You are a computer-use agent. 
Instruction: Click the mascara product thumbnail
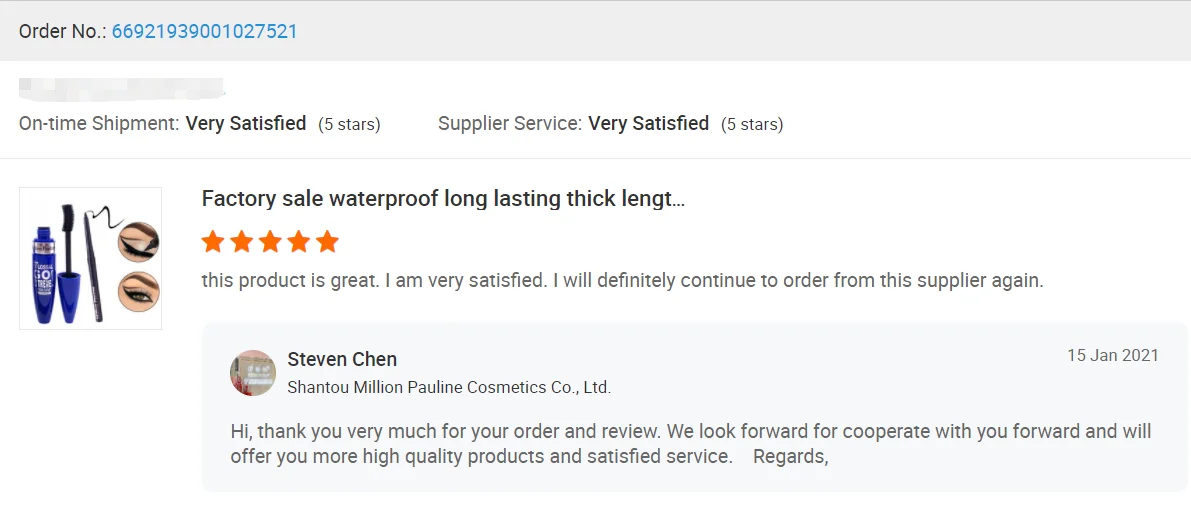90,258
